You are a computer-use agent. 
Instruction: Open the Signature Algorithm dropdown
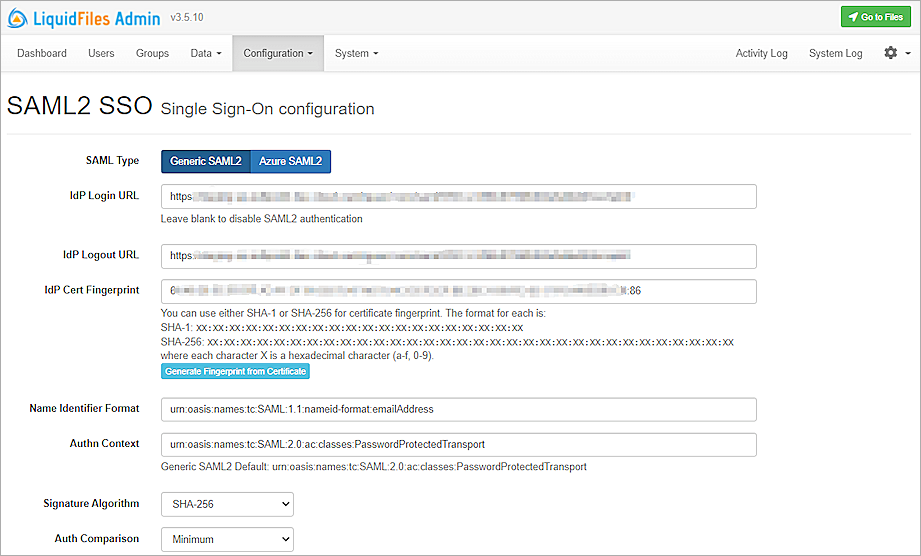tap(227, 504)
